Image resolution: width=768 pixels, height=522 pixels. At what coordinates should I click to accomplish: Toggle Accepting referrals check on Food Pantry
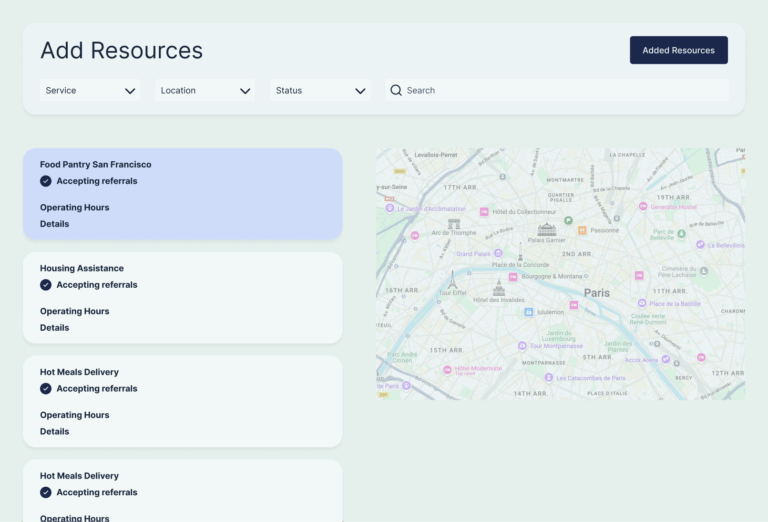[x=46, y=181]
